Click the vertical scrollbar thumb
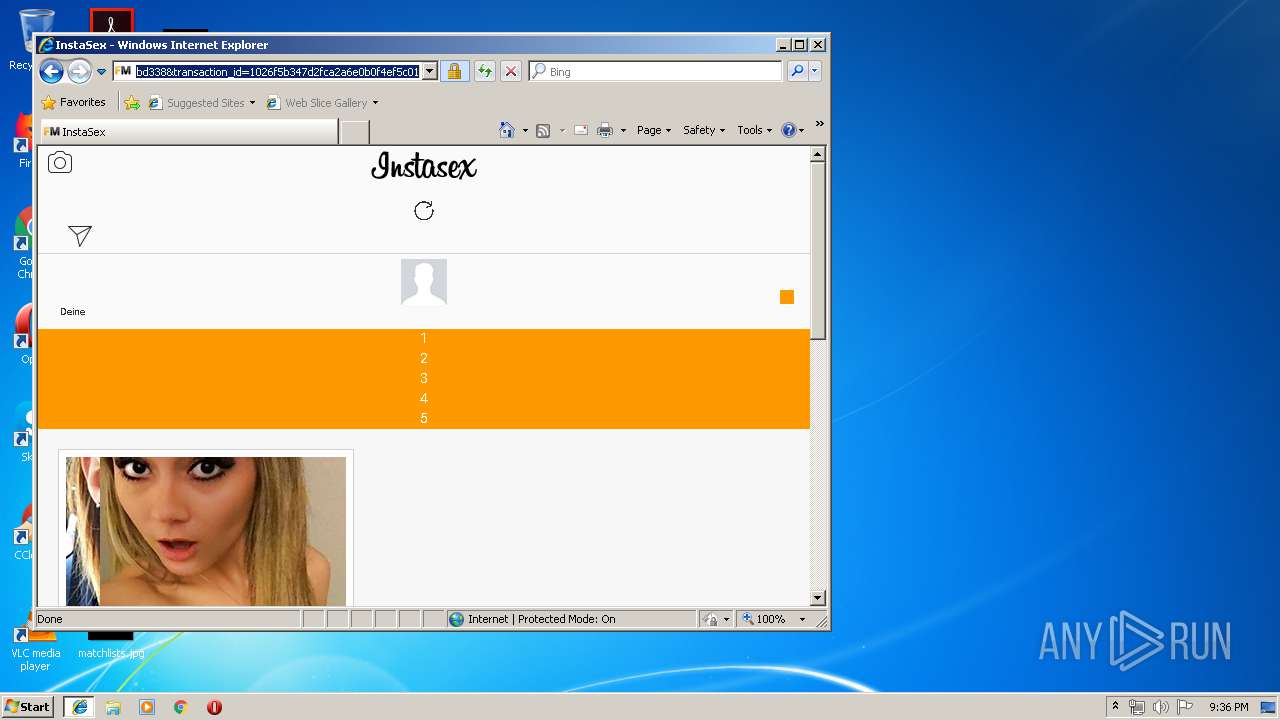Screen dimensions: 1280x720 (x=818, y=250)
